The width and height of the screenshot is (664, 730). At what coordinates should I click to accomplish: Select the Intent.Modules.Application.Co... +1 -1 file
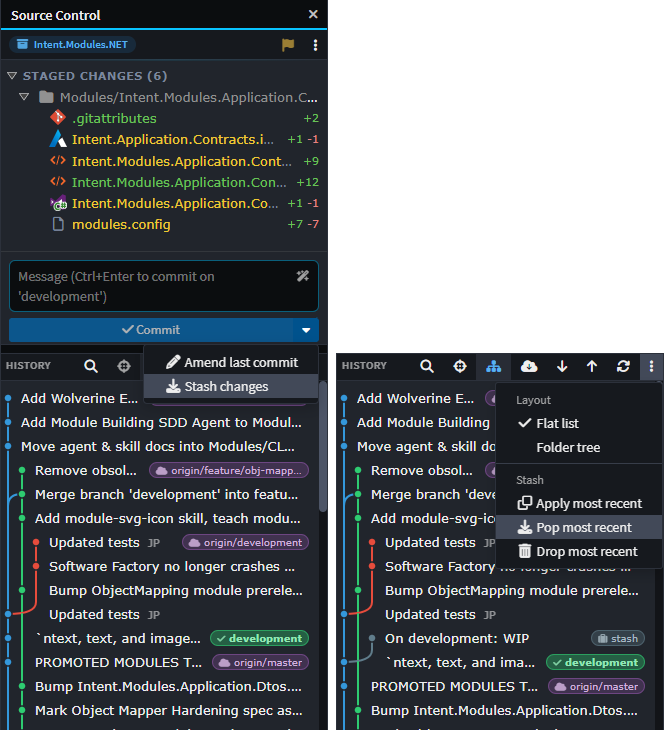tap(163, 203)
